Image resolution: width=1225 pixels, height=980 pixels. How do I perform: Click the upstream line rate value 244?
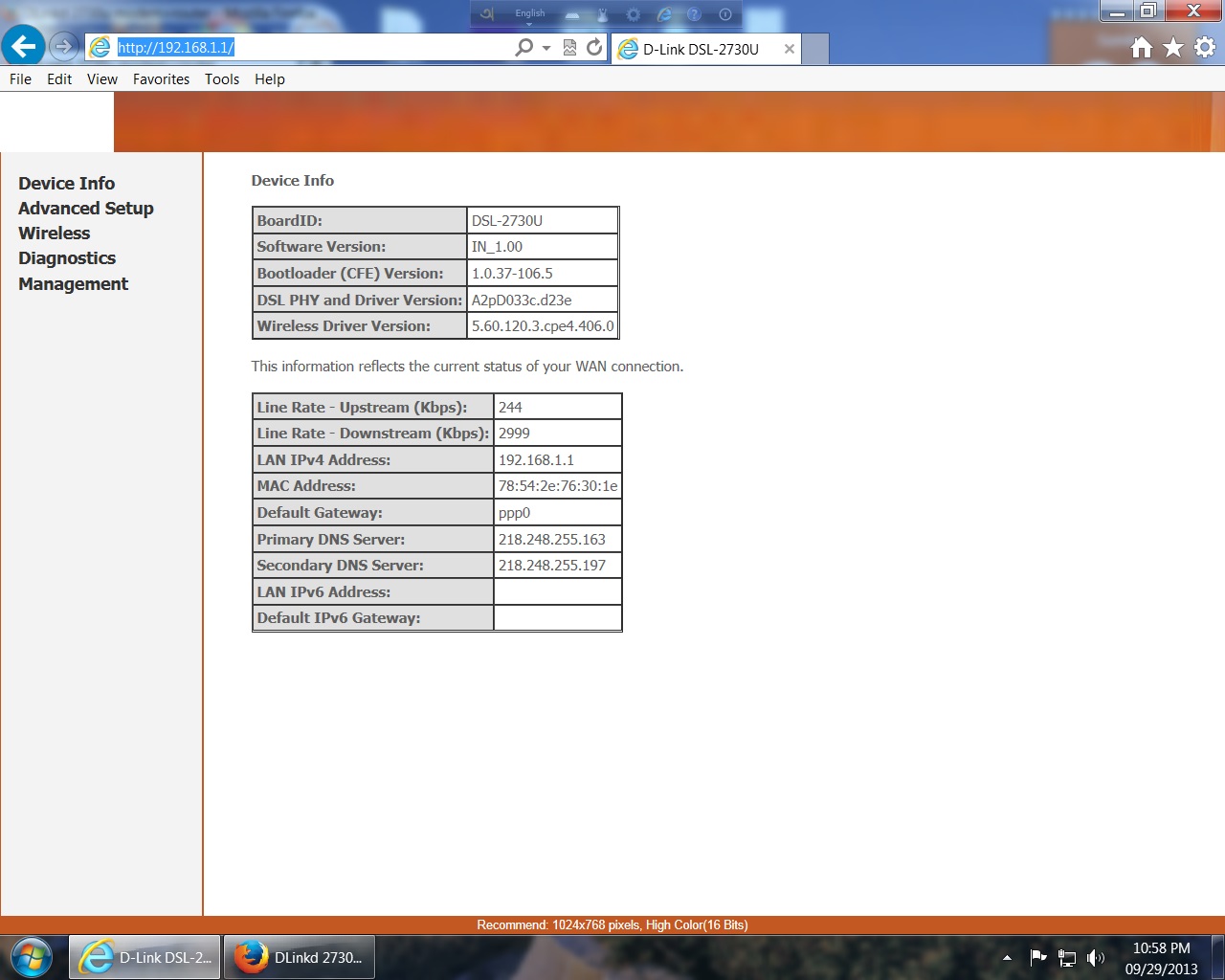(510, 407)
